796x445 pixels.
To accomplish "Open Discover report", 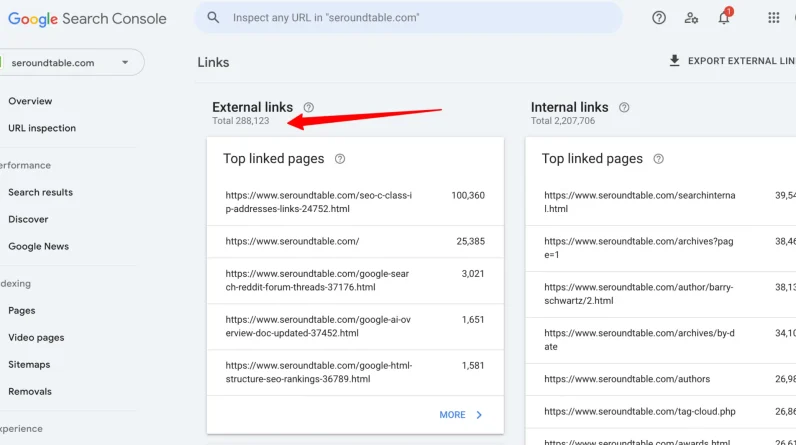I will pos(28,219).
